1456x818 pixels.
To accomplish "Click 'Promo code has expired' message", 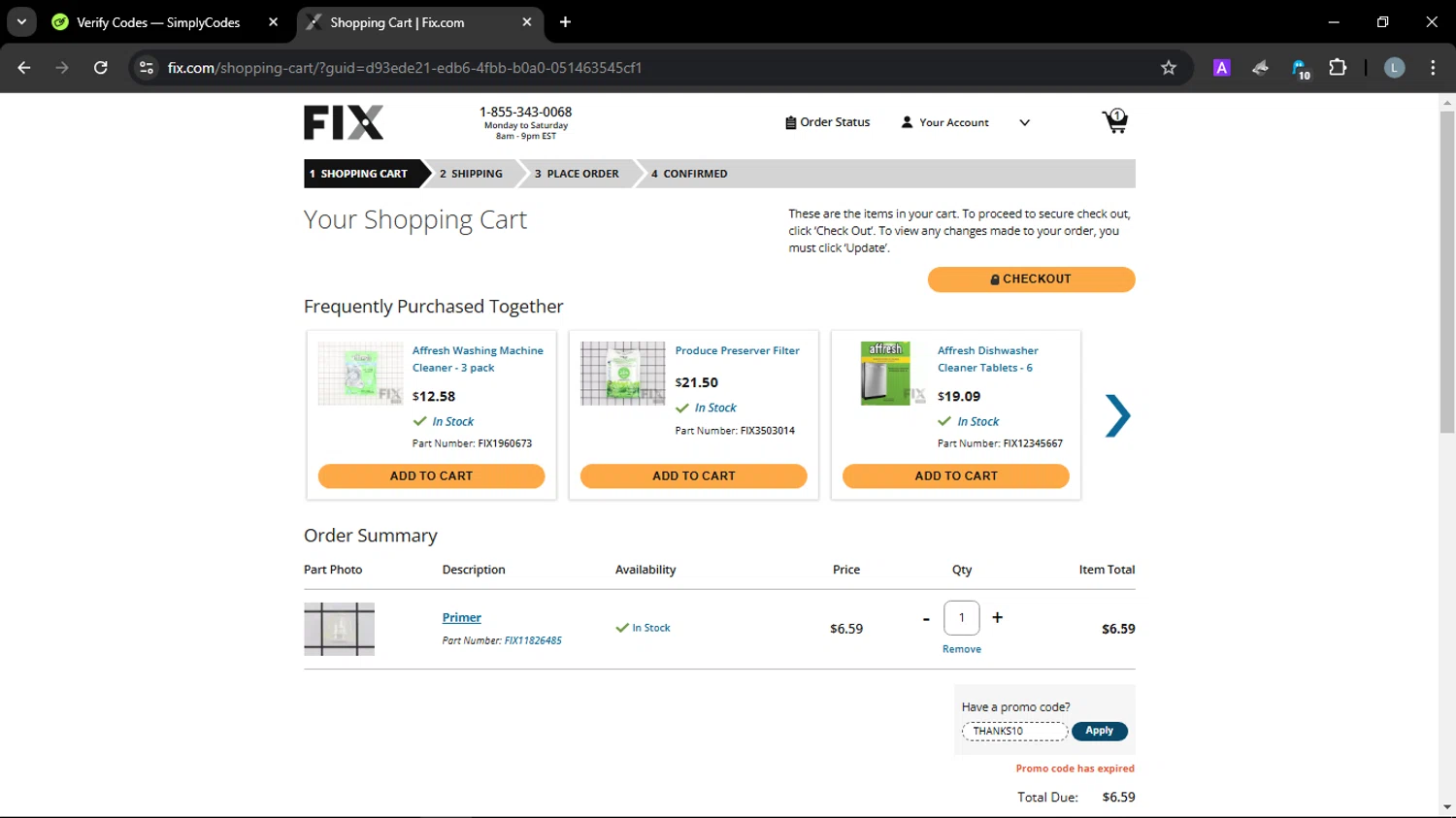I will (1075, 769).
